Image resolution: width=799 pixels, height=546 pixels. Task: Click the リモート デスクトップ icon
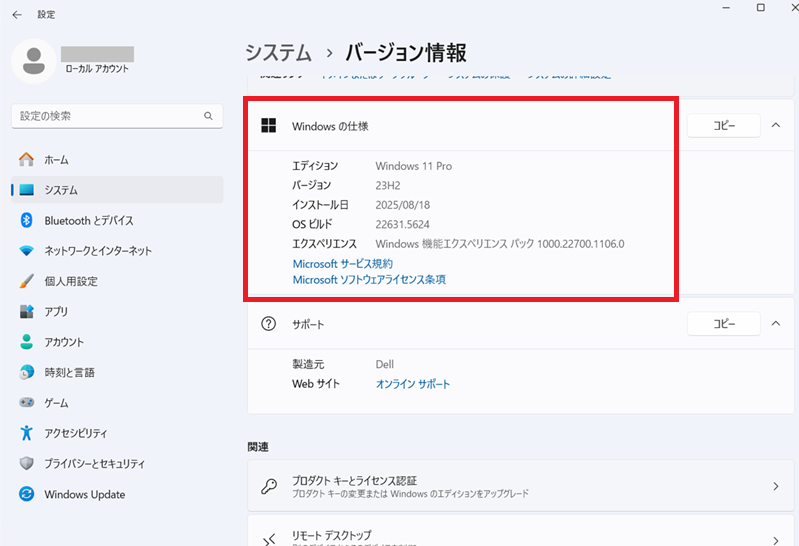[269, 539]
